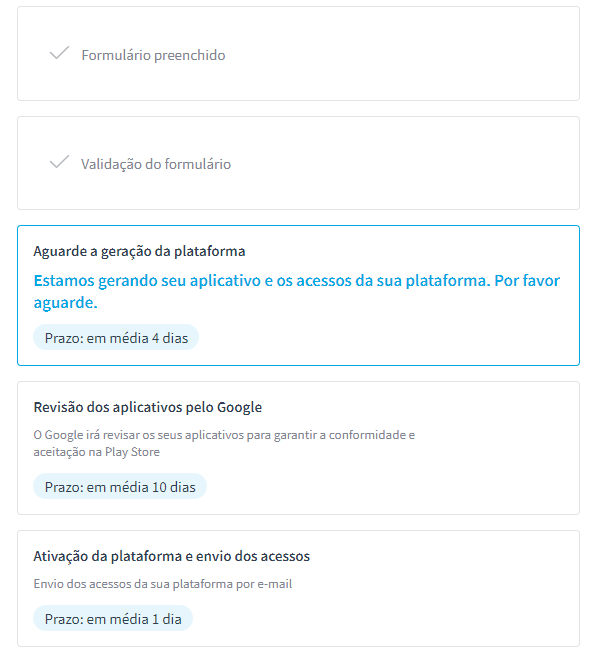
Task: Click the blue Estamos gerando seu aplicativo message
Action: tap(296, 291)
